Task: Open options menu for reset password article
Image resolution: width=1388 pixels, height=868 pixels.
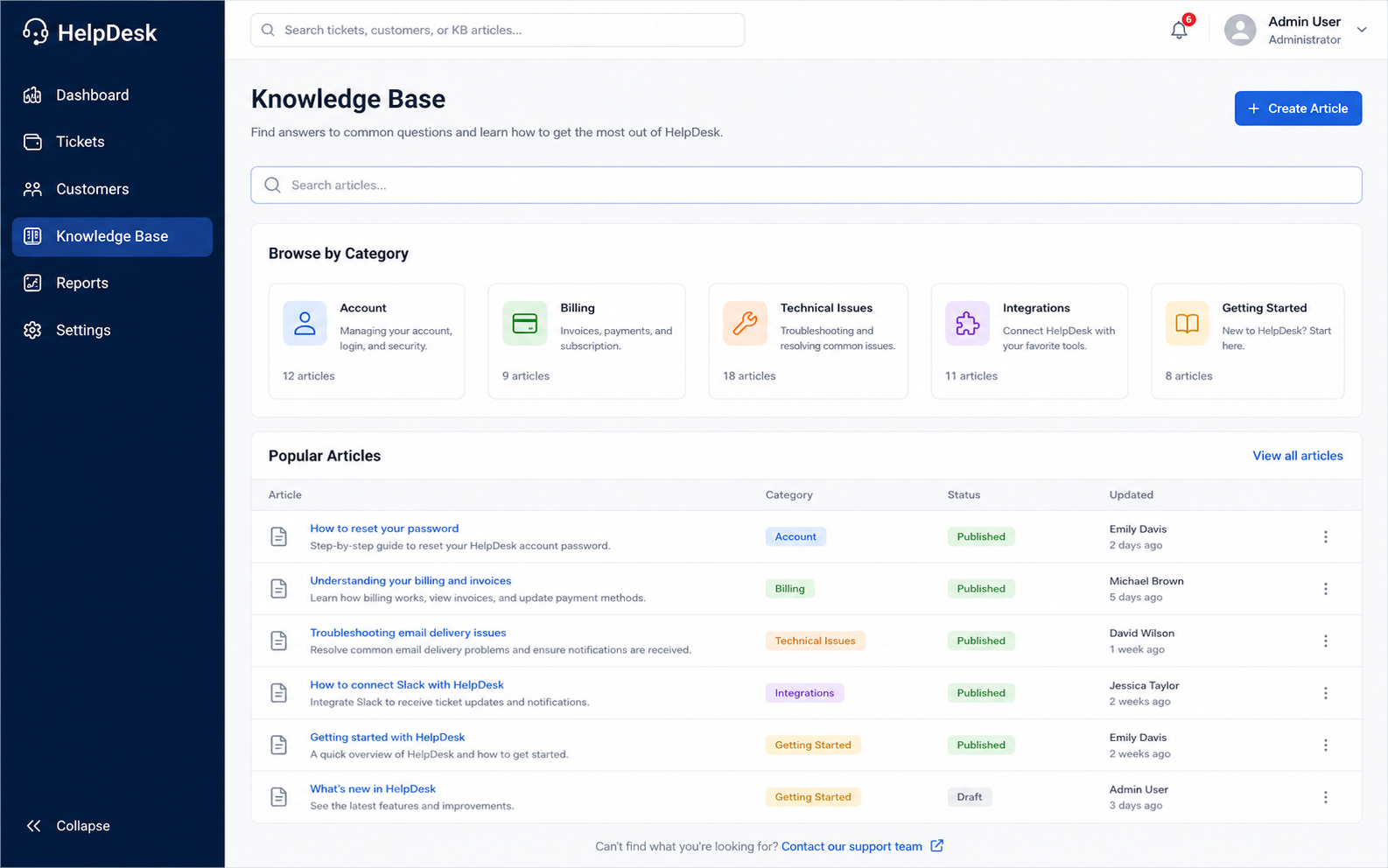Action: pos(1325,536)
